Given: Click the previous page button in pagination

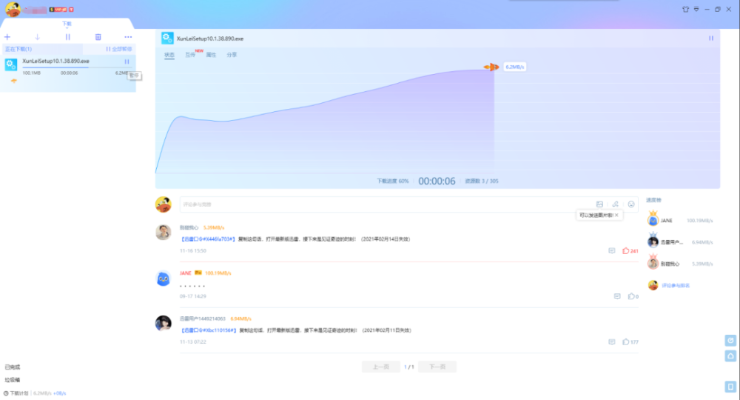Looking at the screenshot, I should (x=380, y=367).
